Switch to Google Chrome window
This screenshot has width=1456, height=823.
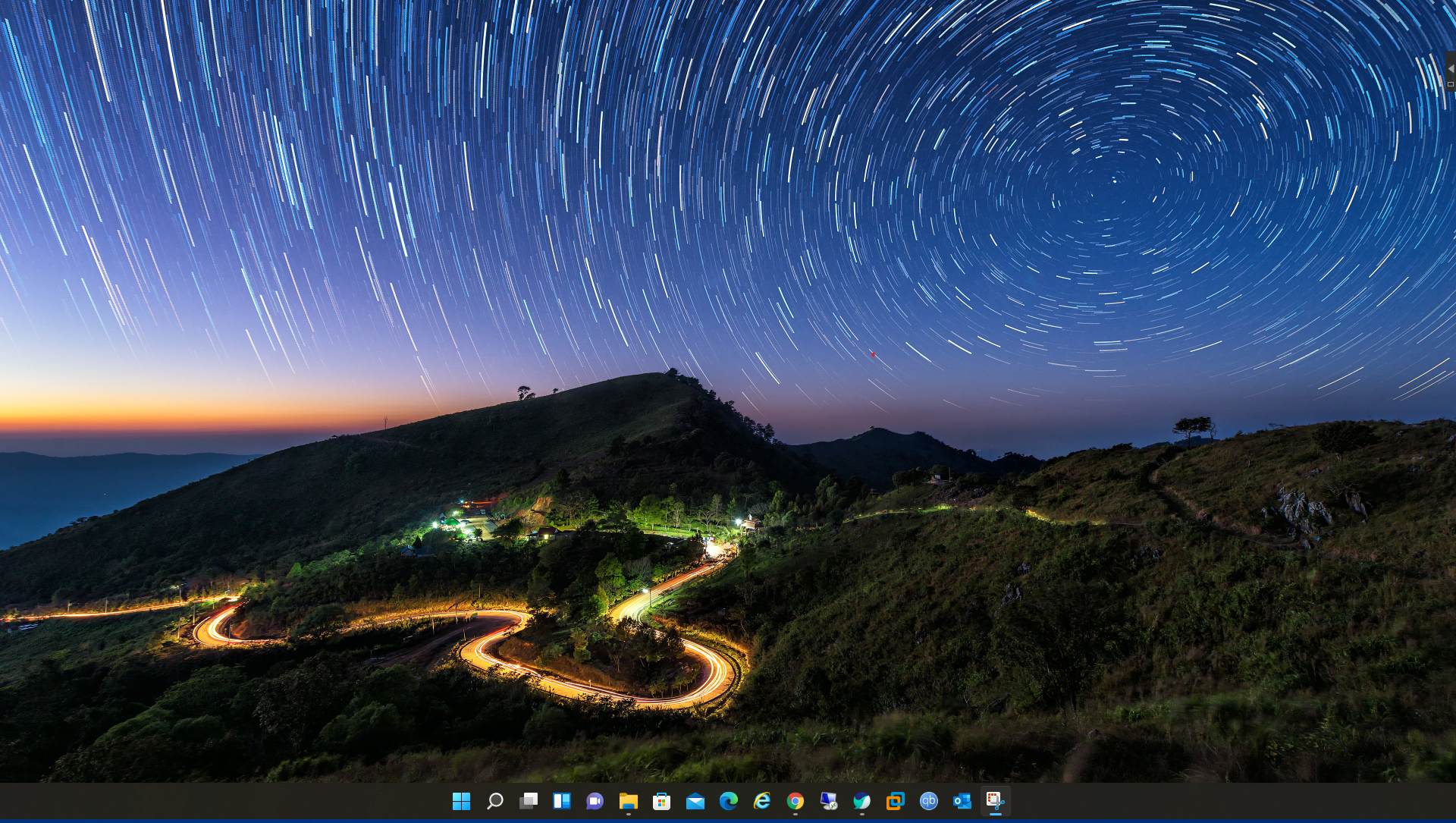795,801
